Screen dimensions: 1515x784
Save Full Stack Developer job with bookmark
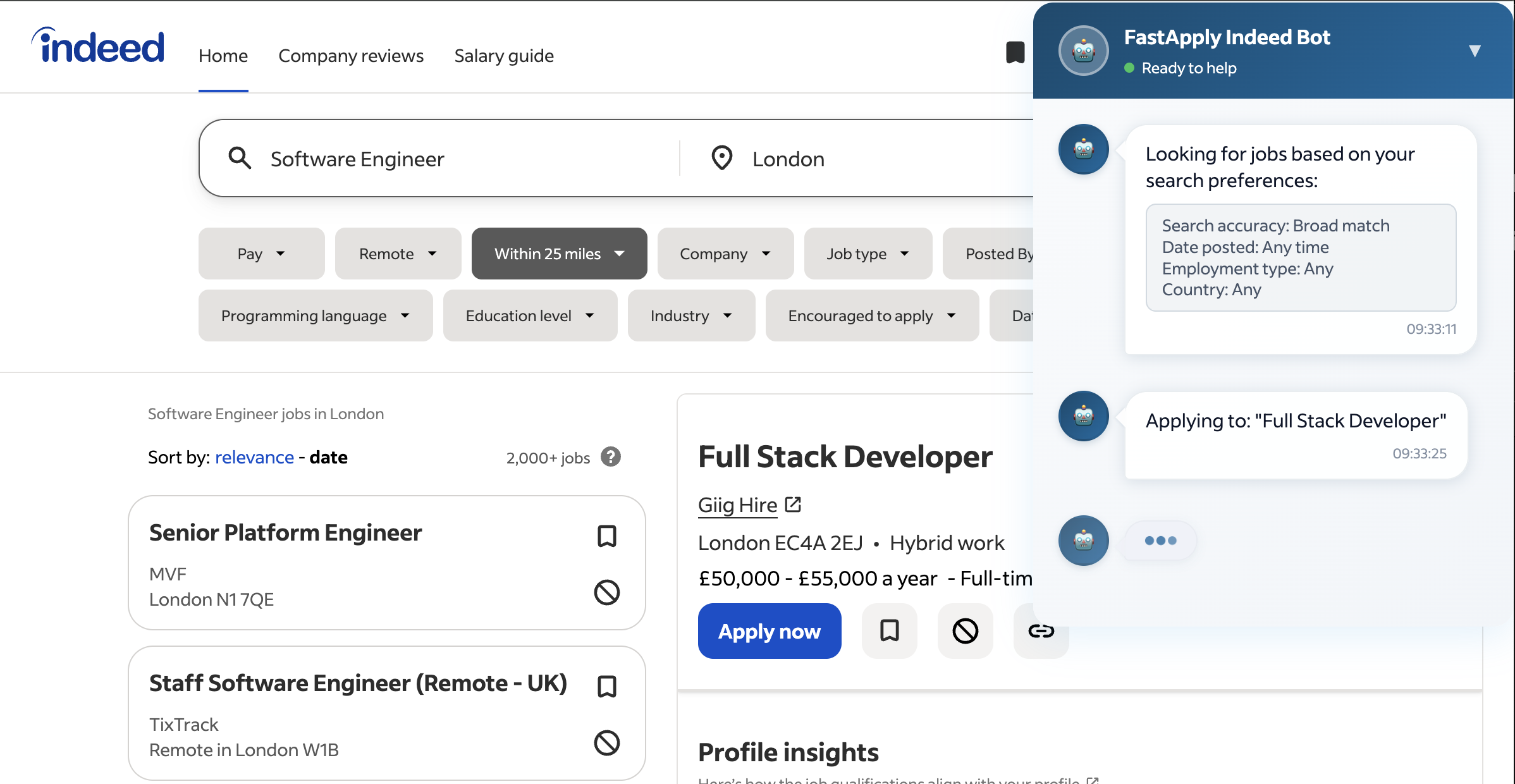click(x=889, y=630)
